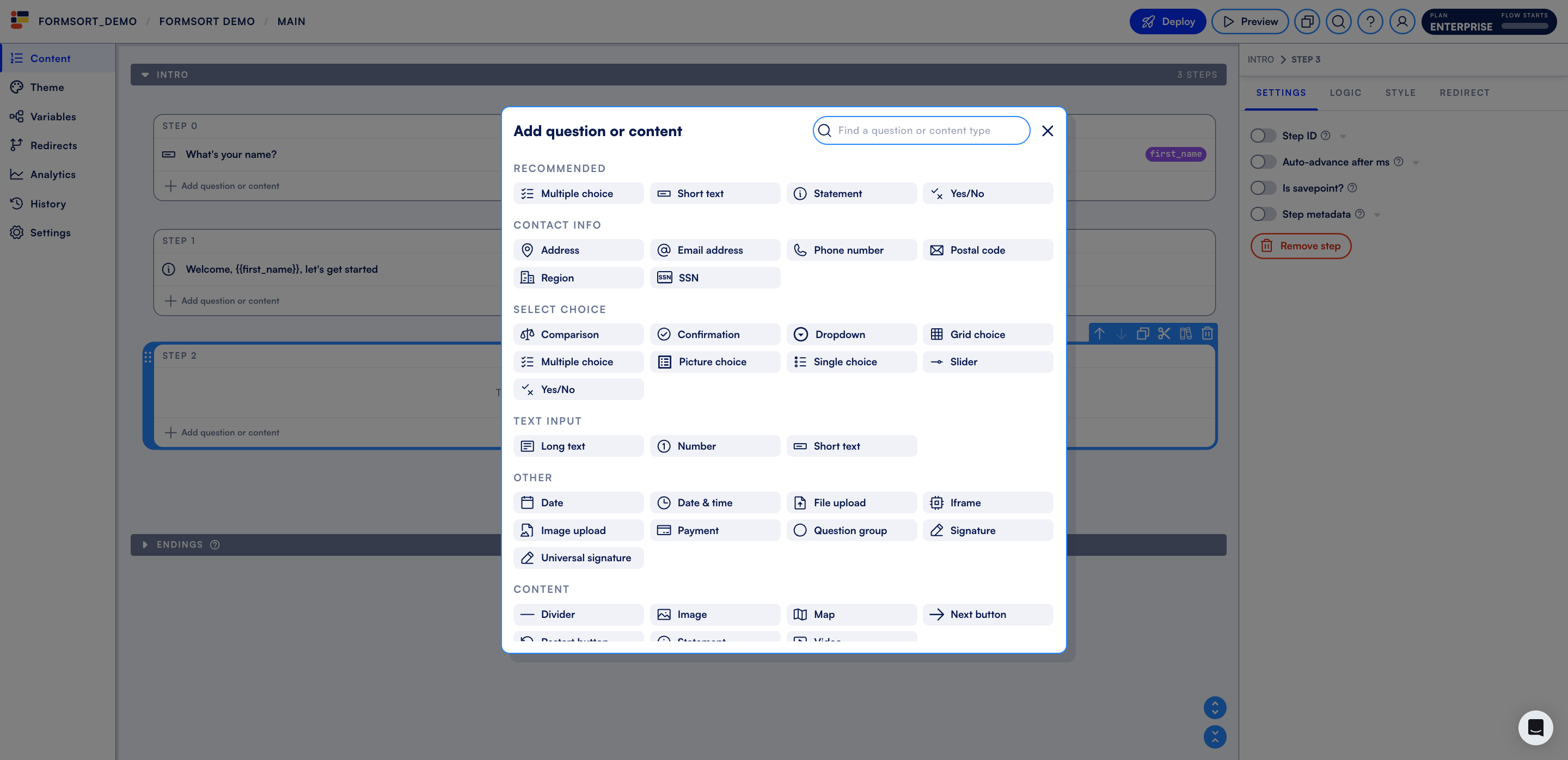Add a Confirmation question
The image size is (1568, 760).
pyautogui.click(x=715, y=334)
